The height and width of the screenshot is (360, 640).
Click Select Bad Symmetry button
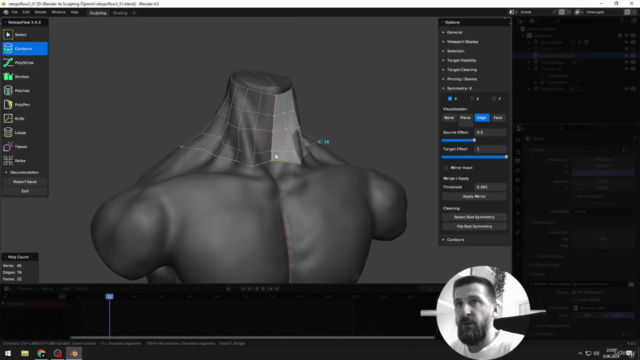tap(474, 217)
